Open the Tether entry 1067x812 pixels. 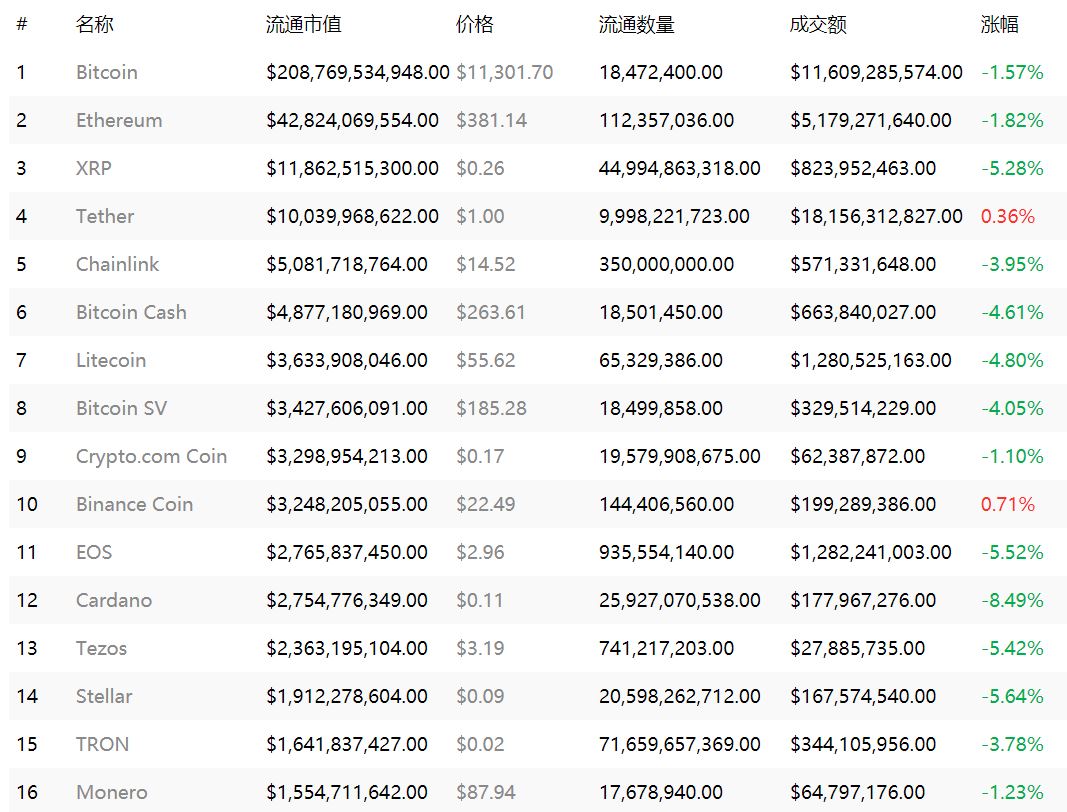tap(105, 216)
